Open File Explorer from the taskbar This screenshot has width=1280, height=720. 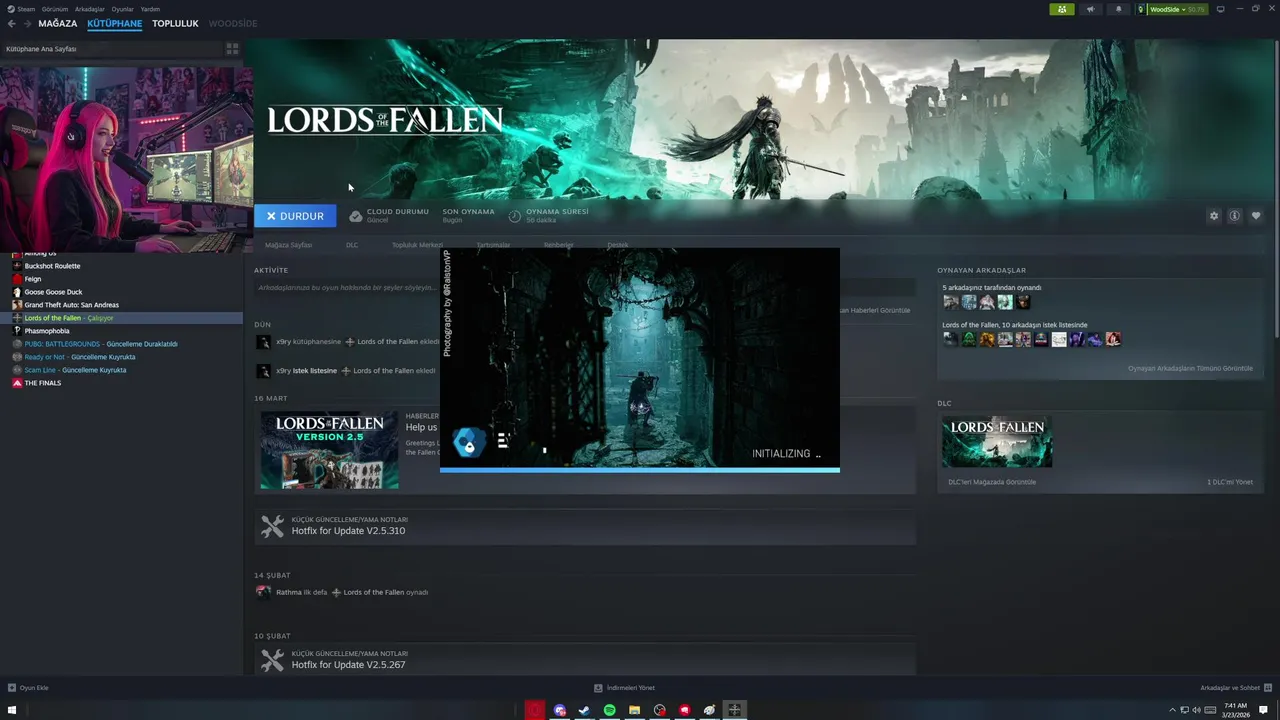click(x=634, y=710)
